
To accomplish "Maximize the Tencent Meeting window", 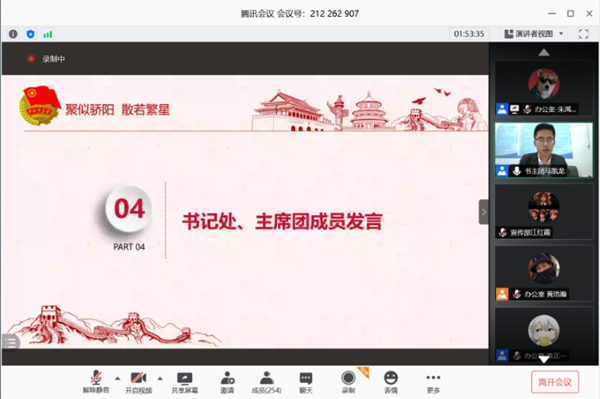I will click(571, 13).
